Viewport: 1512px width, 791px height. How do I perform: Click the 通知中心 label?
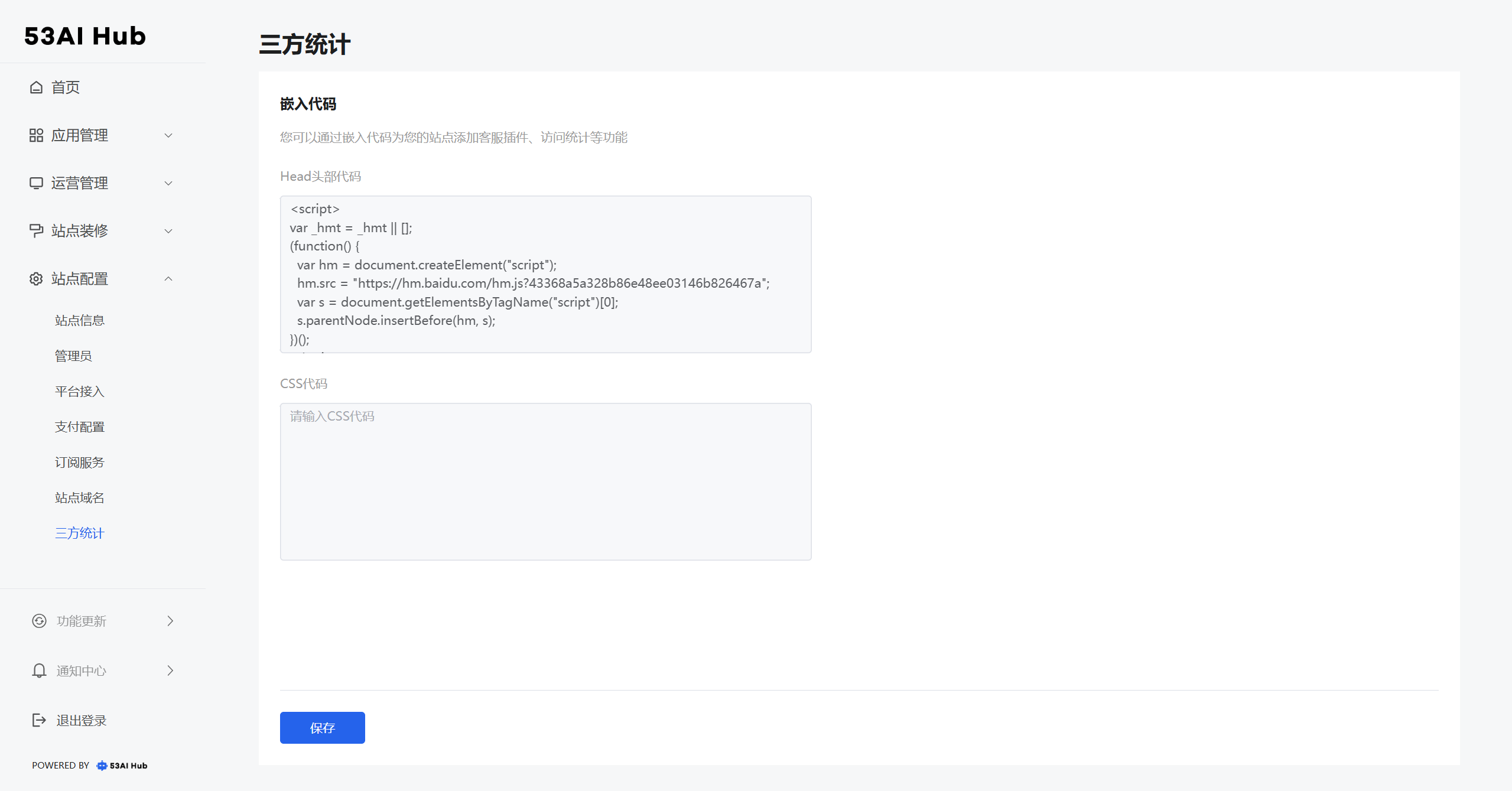point(82,670)
